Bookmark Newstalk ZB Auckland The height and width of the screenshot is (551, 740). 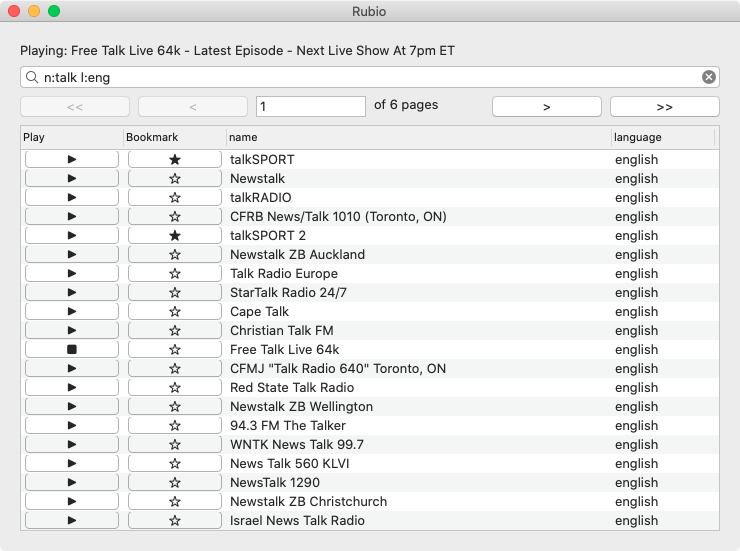click(x=175, y=254)
